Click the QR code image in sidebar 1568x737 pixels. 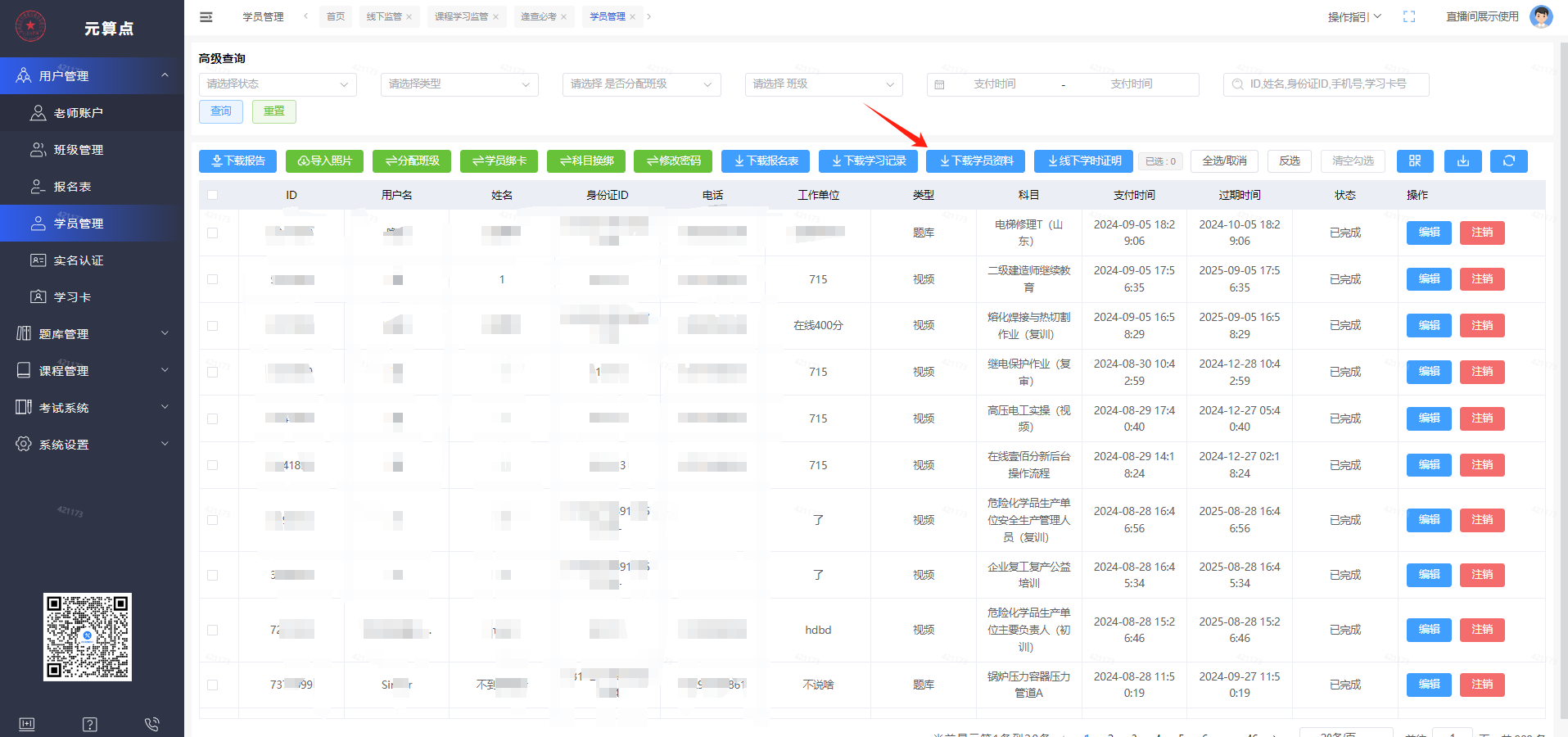click(x=88, y=637)
